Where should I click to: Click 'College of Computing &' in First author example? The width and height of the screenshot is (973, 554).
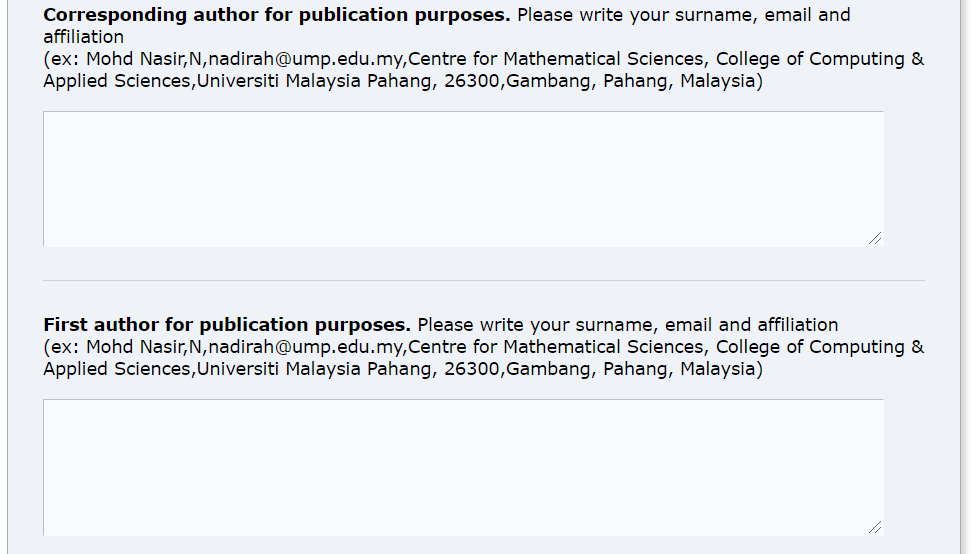pyautogui.click(x=820, y=347)
